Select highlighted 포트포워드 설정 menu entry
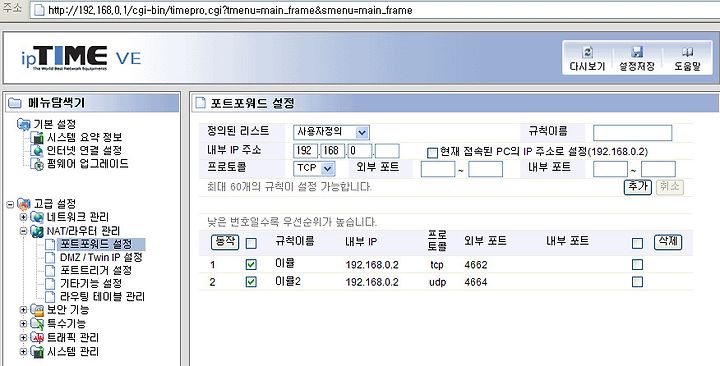The height and width of the screenshot is (366, 720). pyautogui.click(x=101, y=244)
